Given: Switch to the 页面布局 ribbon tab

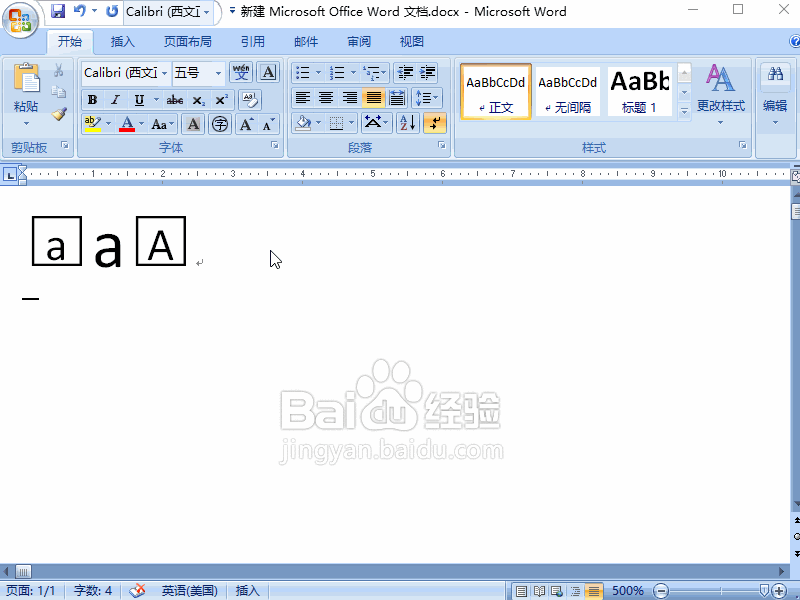Looking at the screenshot, I should click(x=186, y=41).
